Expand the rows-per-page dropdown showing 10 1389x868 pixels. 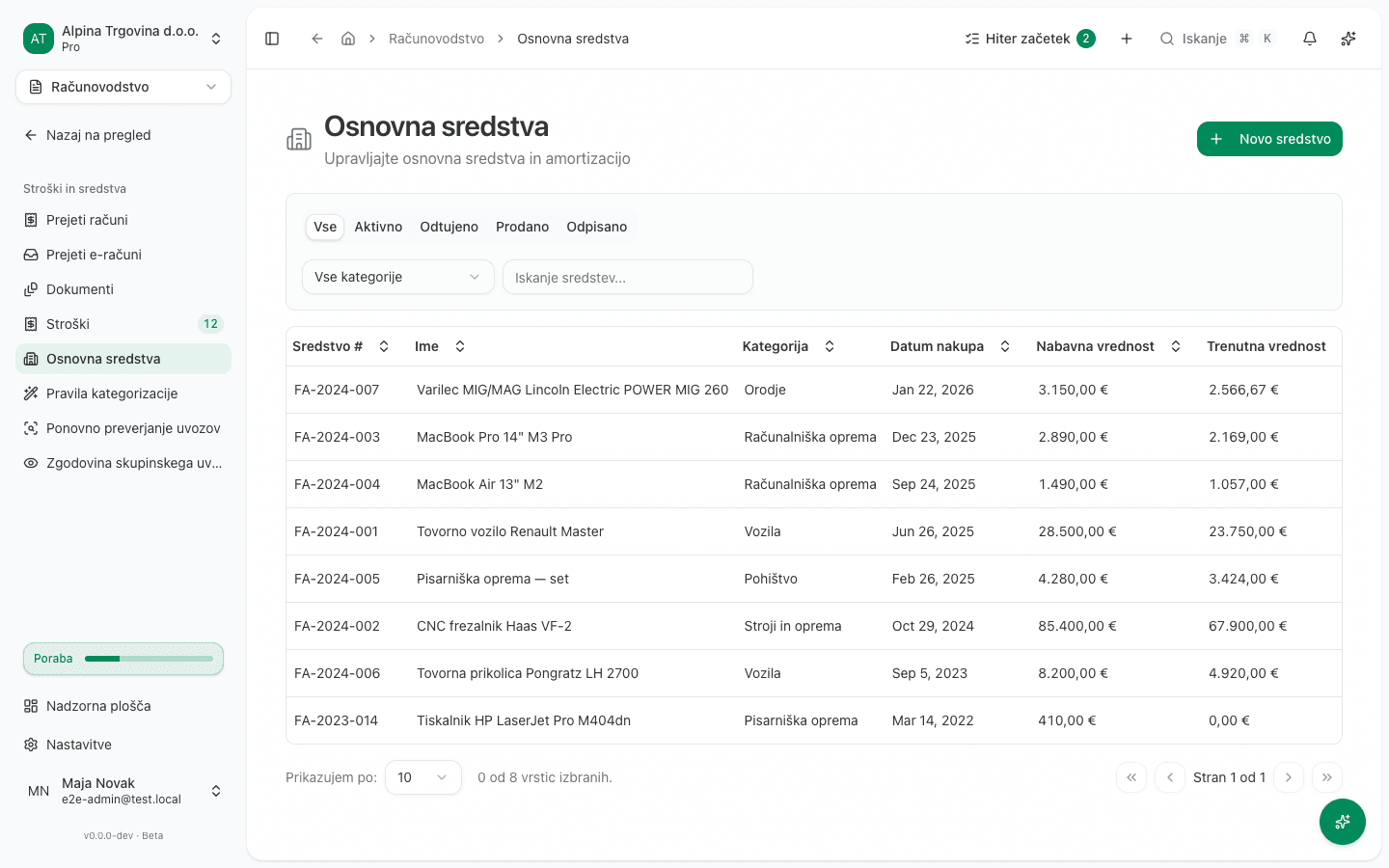(423, 777)
